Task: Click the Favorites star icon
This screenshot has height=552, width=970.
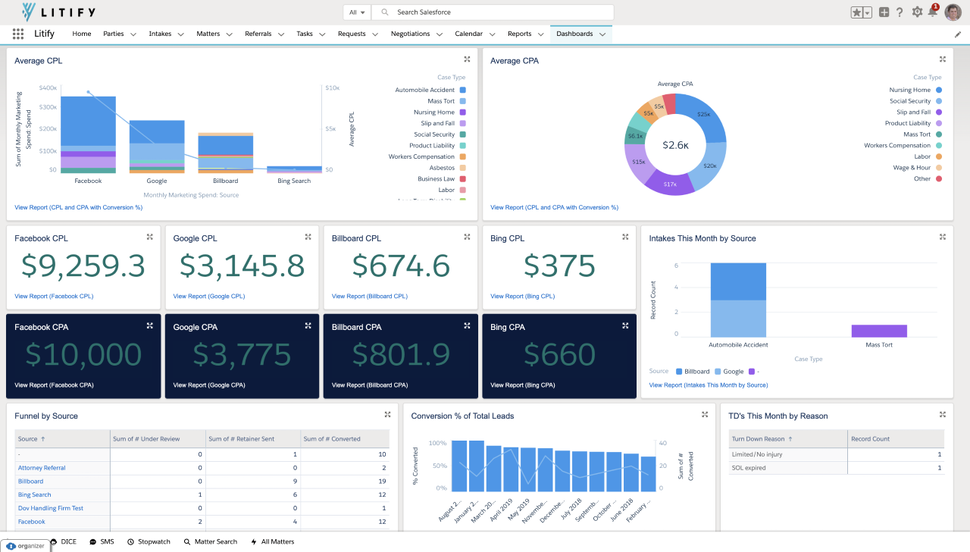Action: [857, 12]
